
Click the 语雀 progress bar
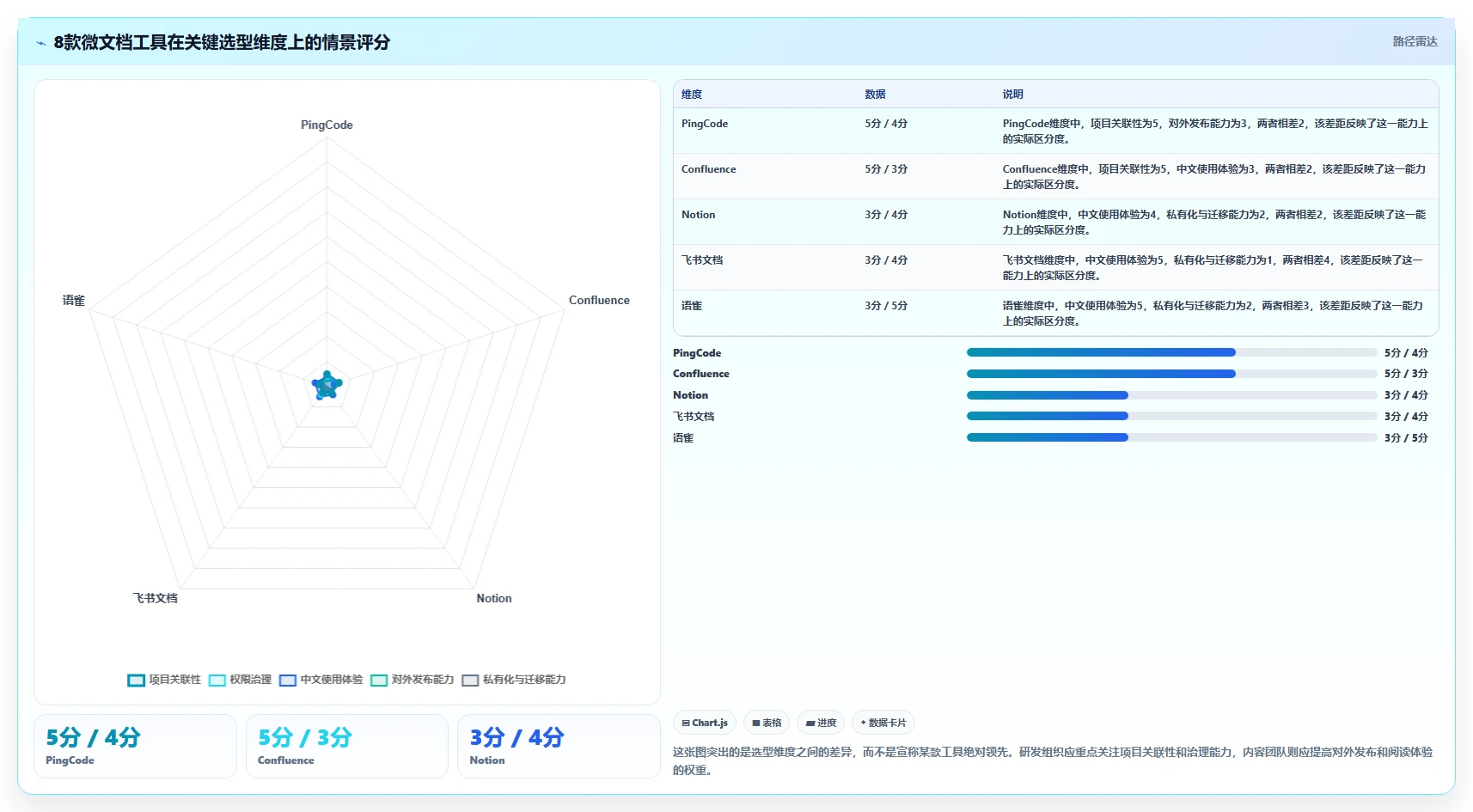[1171, 437]
